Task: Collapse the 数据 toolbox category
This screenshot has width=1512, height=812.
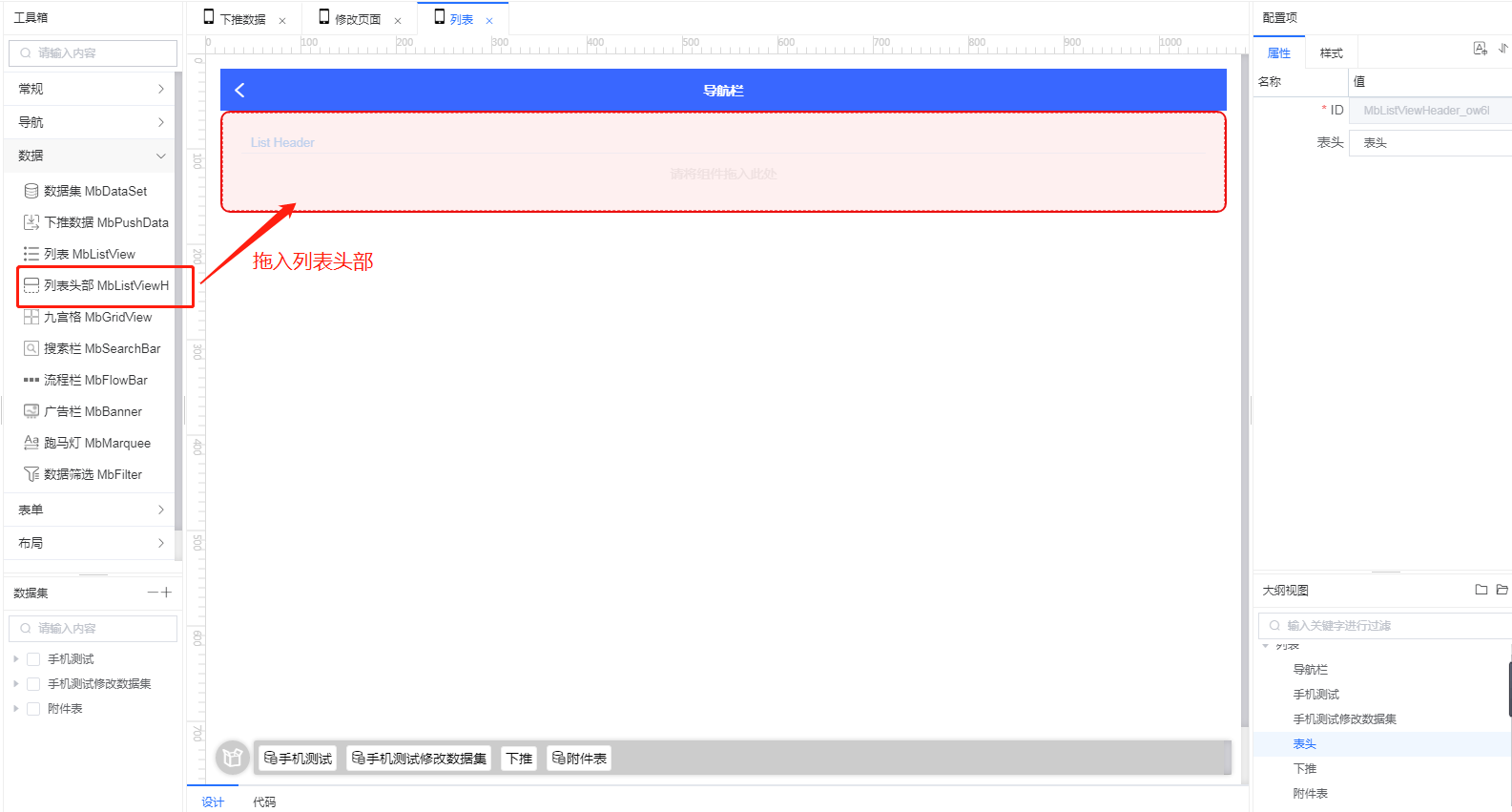Action: pyautogui.click(x=91, y=156)
